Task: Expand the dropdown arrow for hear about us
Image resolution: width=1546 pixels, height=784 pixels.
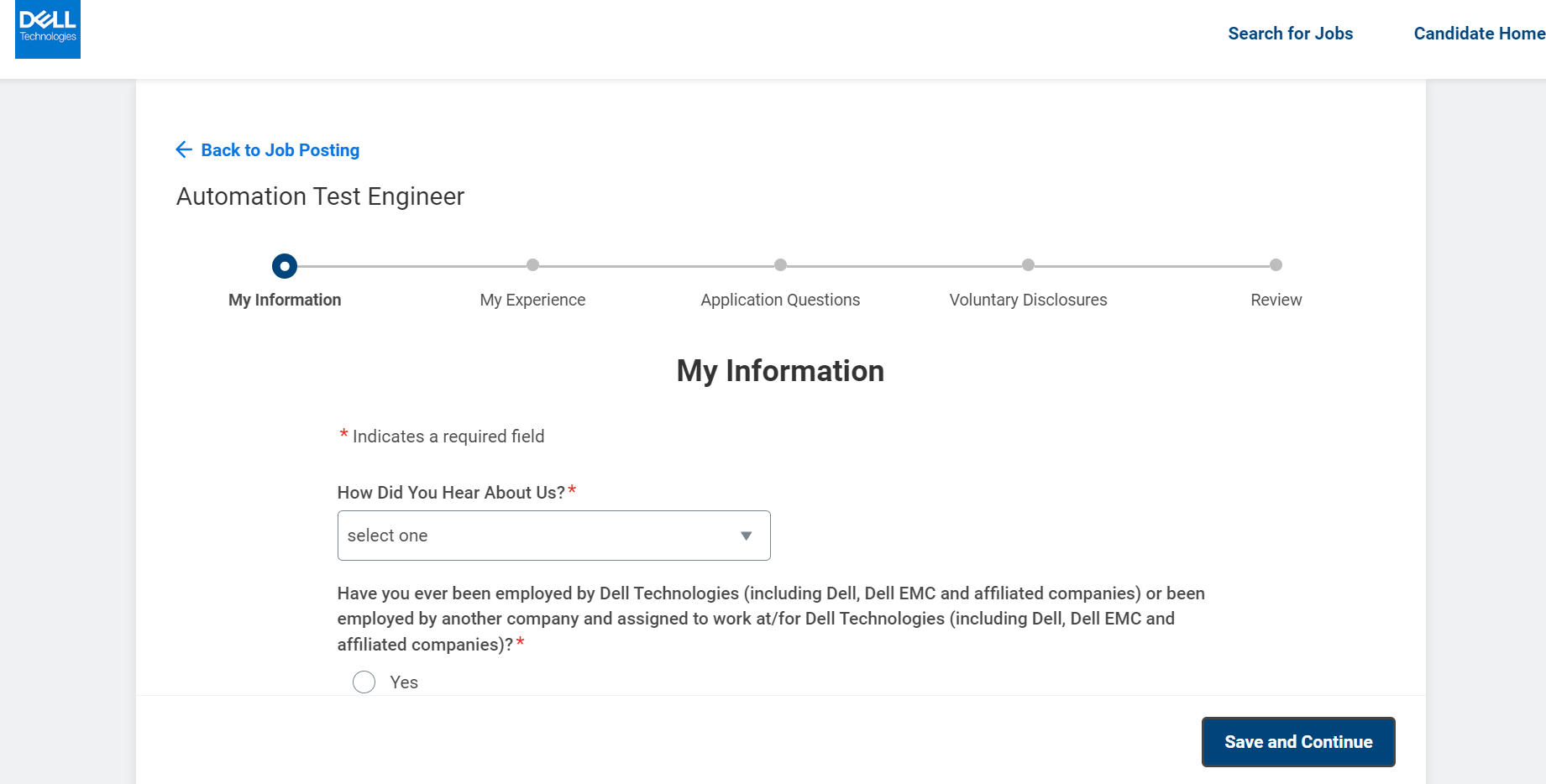Action: pyautogui.click(x=746, y=536)
